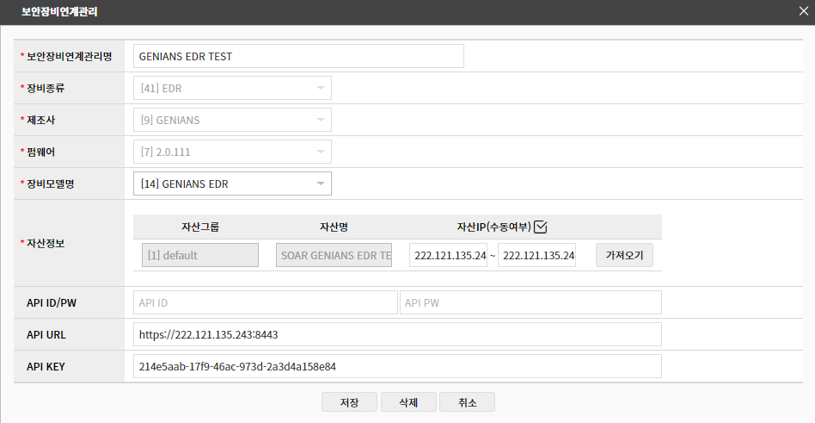
Task: Expand the 제조사 dropdown showing GENIANS
Action: (232, 120)
